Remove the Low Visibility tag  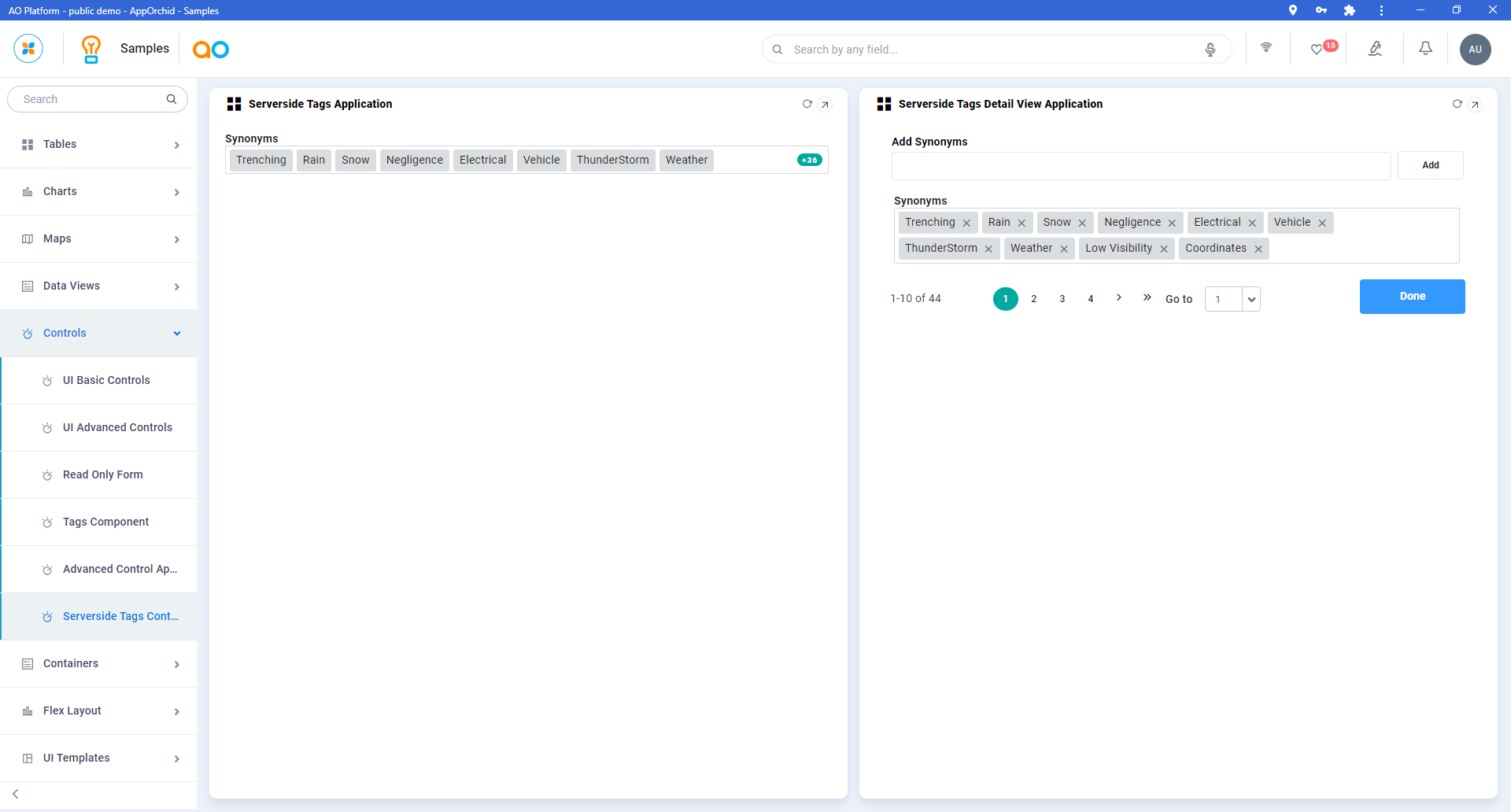pos(1164,249)
